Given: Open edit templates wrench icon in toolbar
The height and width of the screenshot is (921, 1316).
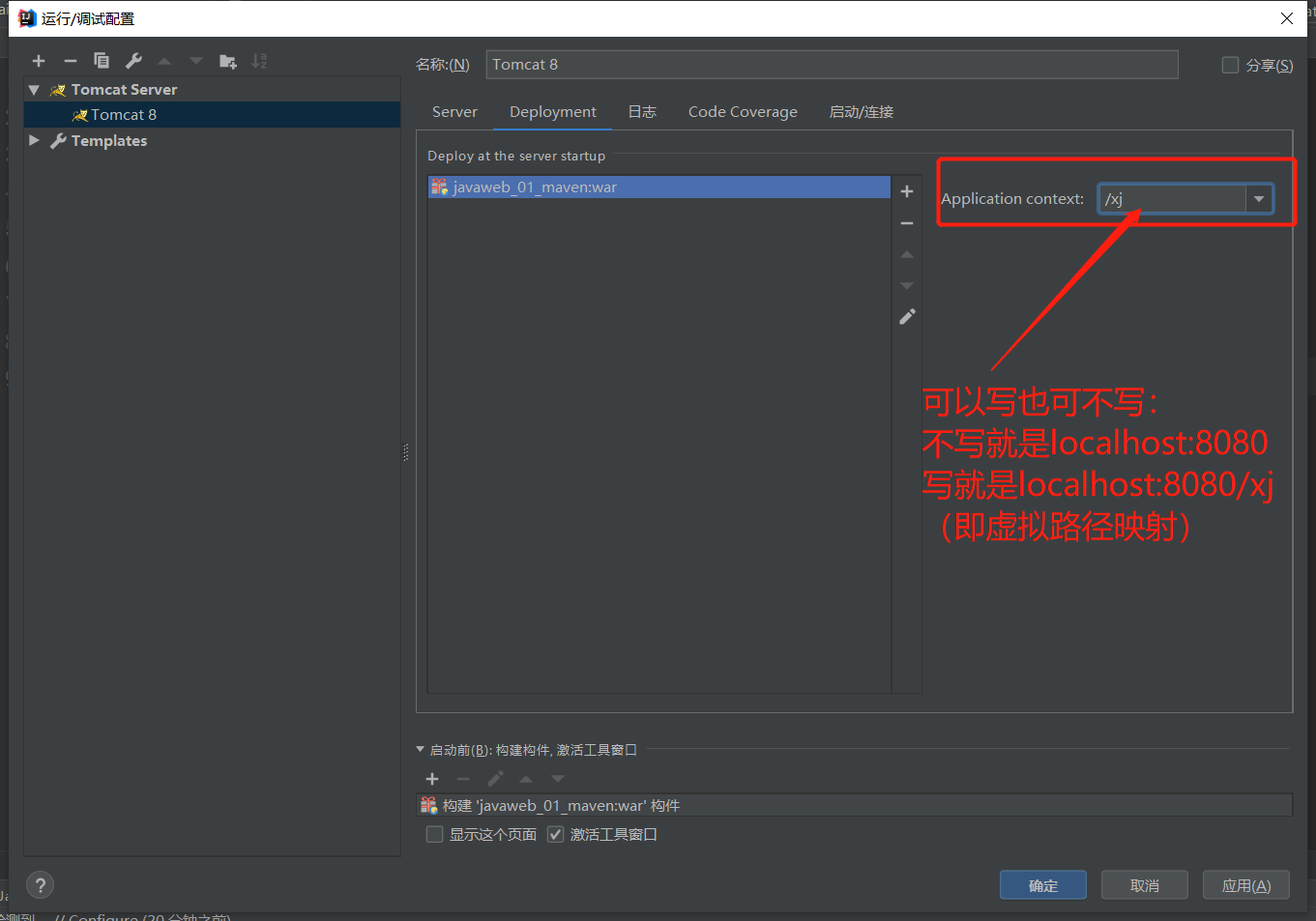Looking at the screenshot, I should pos(133,61).
